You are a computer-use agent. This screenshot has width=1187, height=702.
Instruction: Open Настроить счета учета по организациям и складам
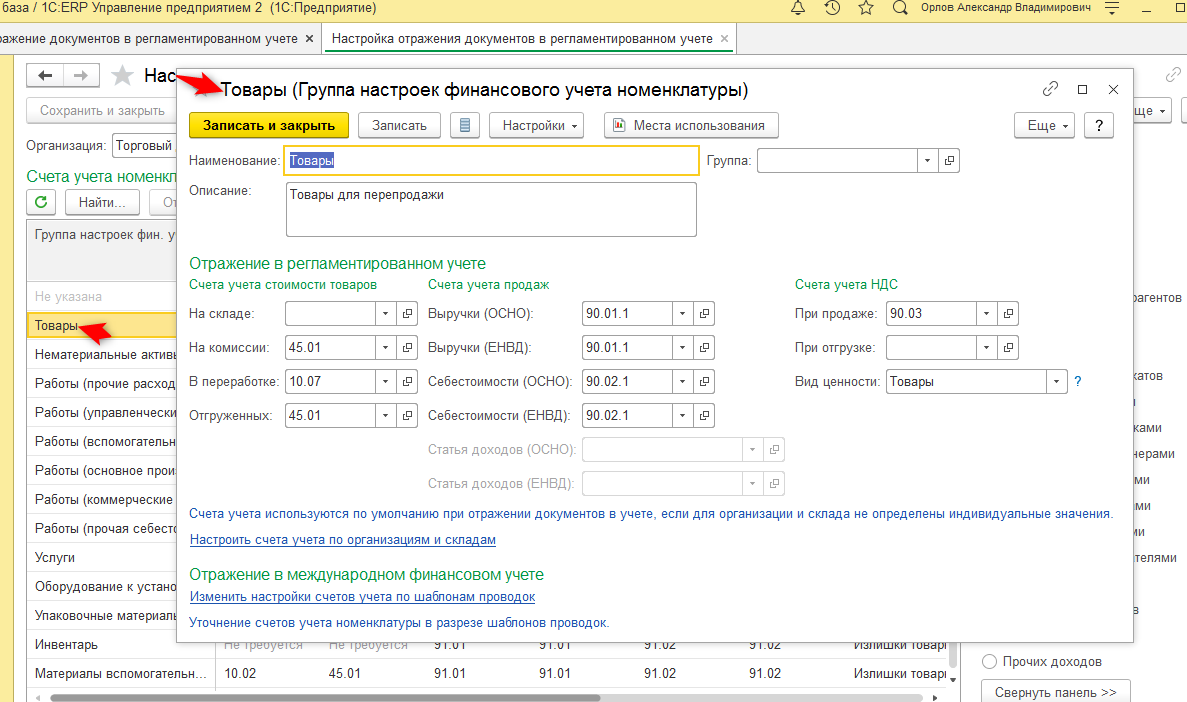click(x=343, y=539)
